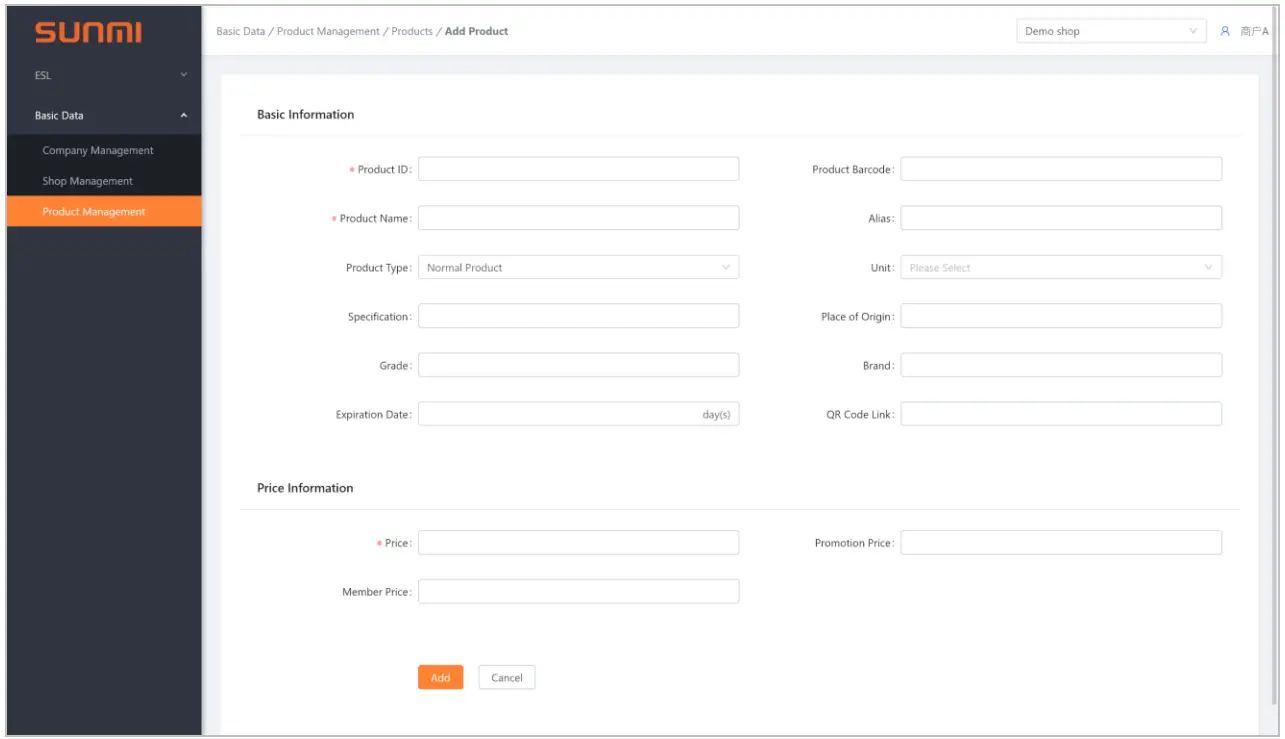Click the user account icon
This screenshot has height=739, width=1285.
(1225, 31)
